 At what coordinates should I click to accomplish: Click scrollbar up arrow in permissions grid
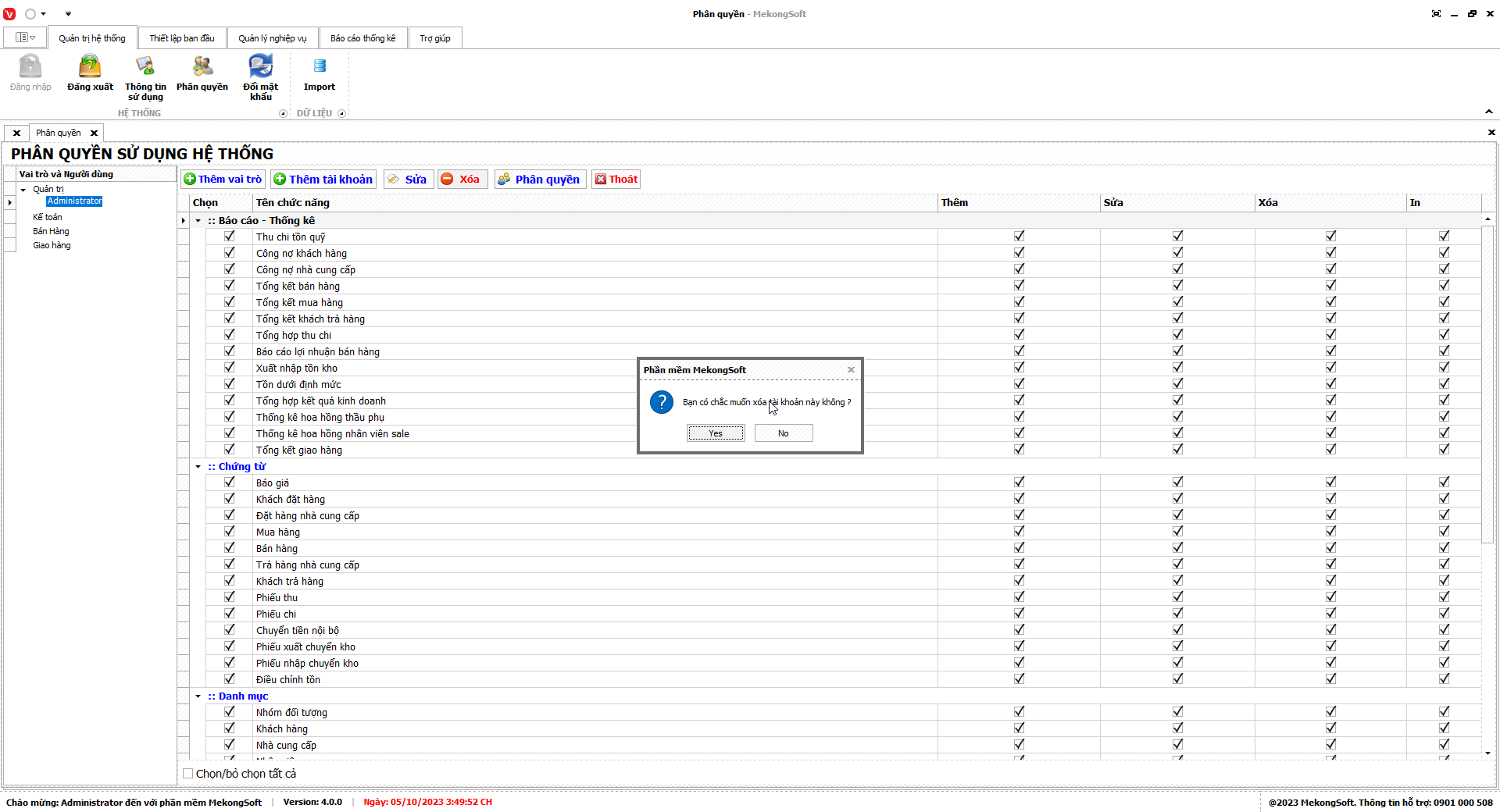1487,219
